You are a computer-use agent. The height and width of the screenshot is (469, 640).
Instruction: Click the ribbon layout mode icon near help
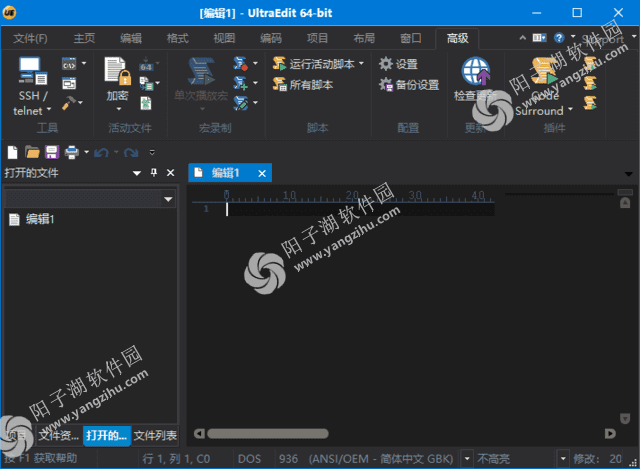(x=539, y=38)
